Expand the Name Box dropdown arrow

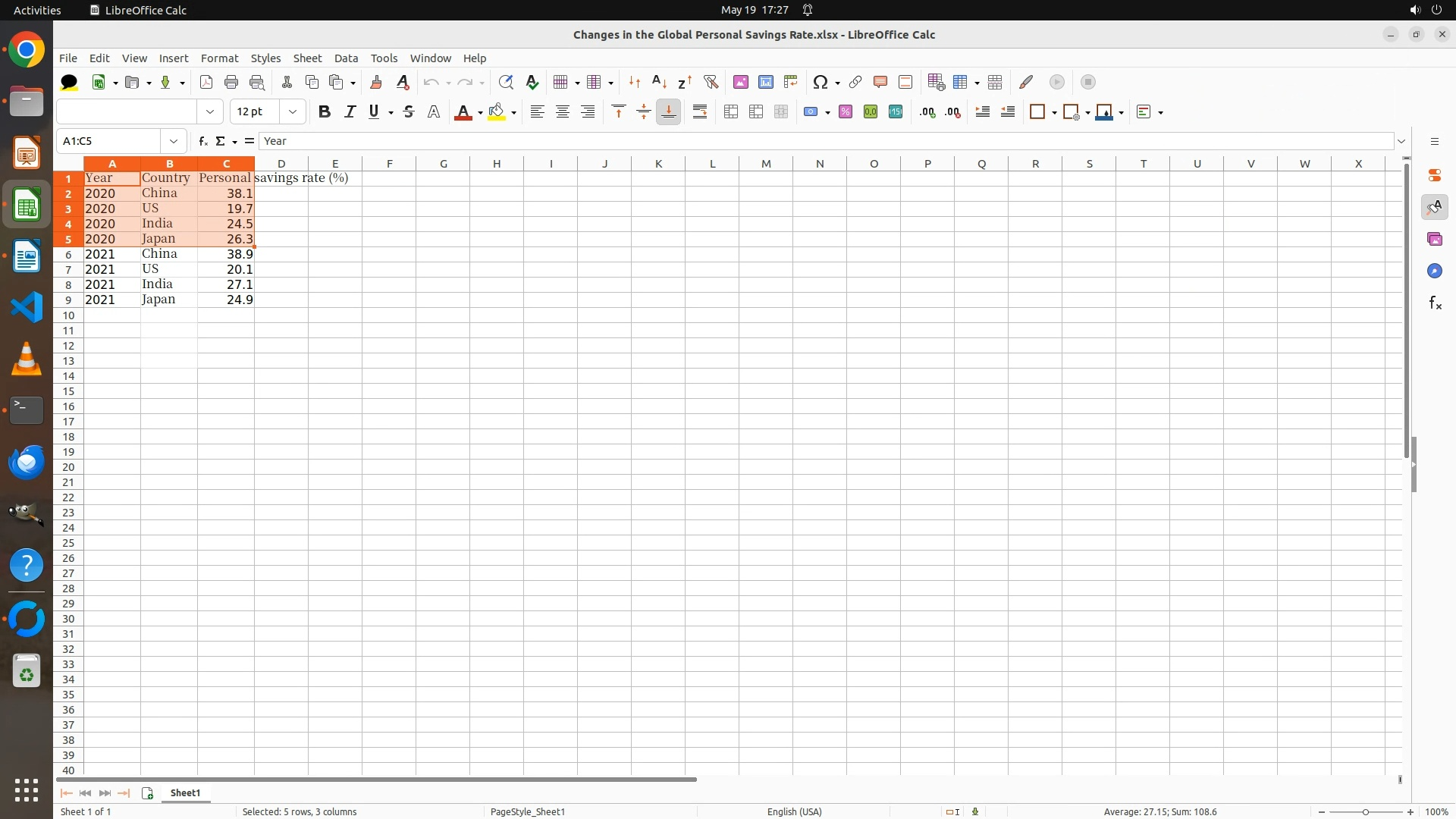[x=174, y=141]
